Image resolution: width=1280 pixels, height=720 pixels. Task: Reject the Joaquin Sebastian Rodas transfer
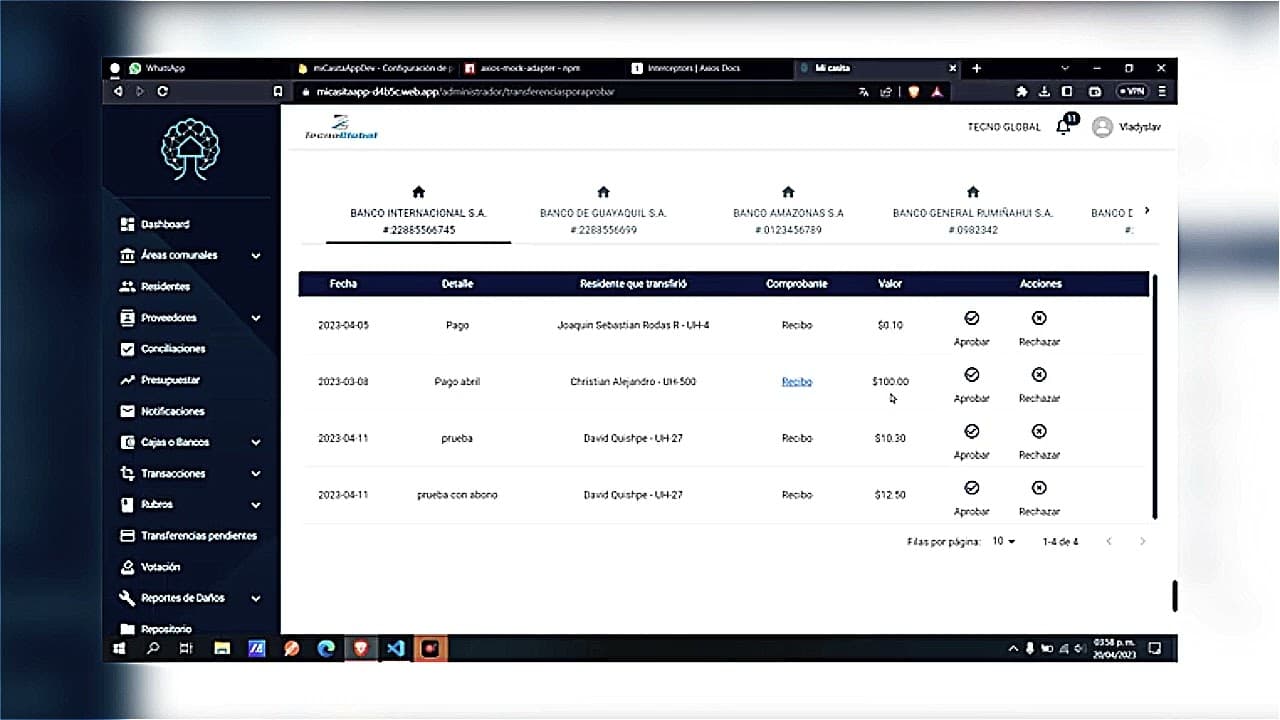click(1039, 327)
